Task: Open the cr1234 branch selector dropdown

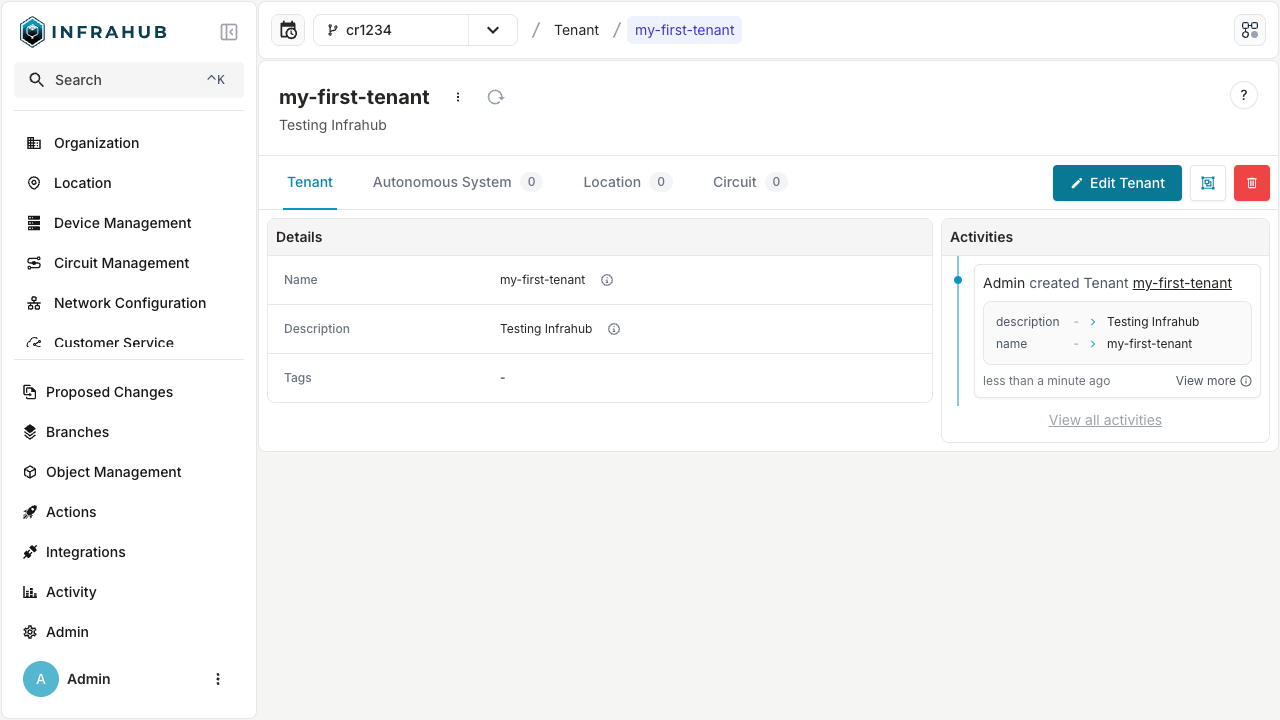Action: pyautogui.click(x=492, y=30)
